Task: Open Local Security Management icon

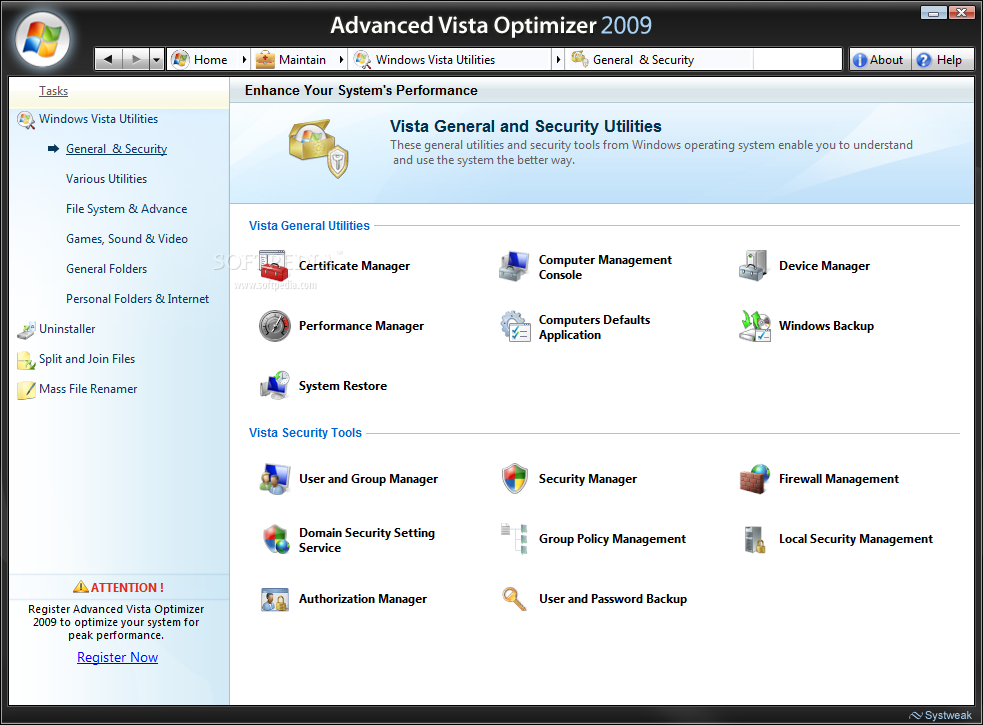Action: (x=754, y=539)
